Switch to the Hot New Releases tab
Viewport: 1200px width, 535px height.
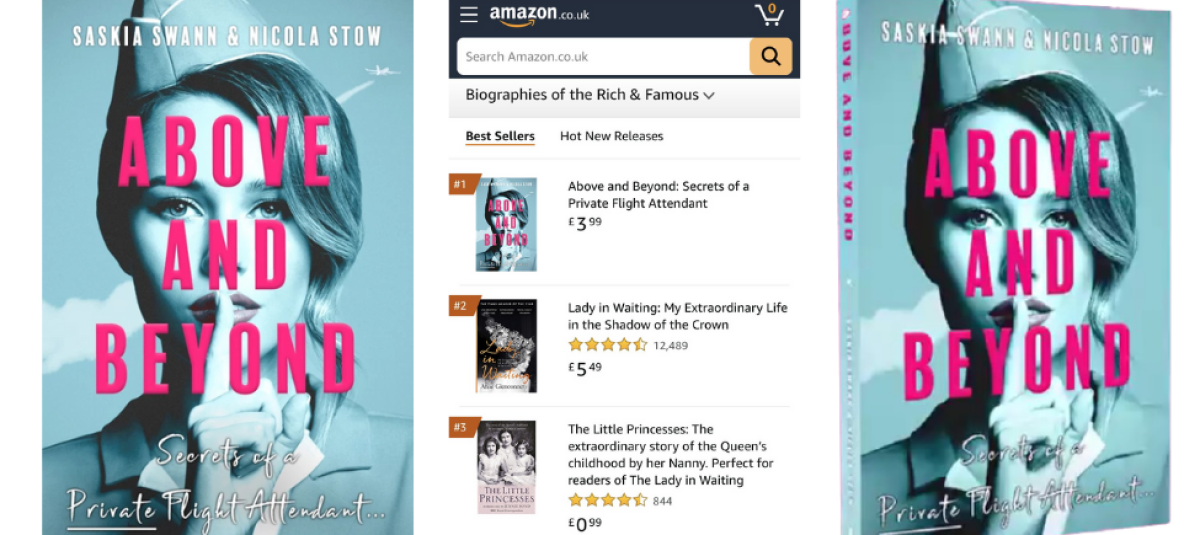pyautogui.click(x=611, y=136)
